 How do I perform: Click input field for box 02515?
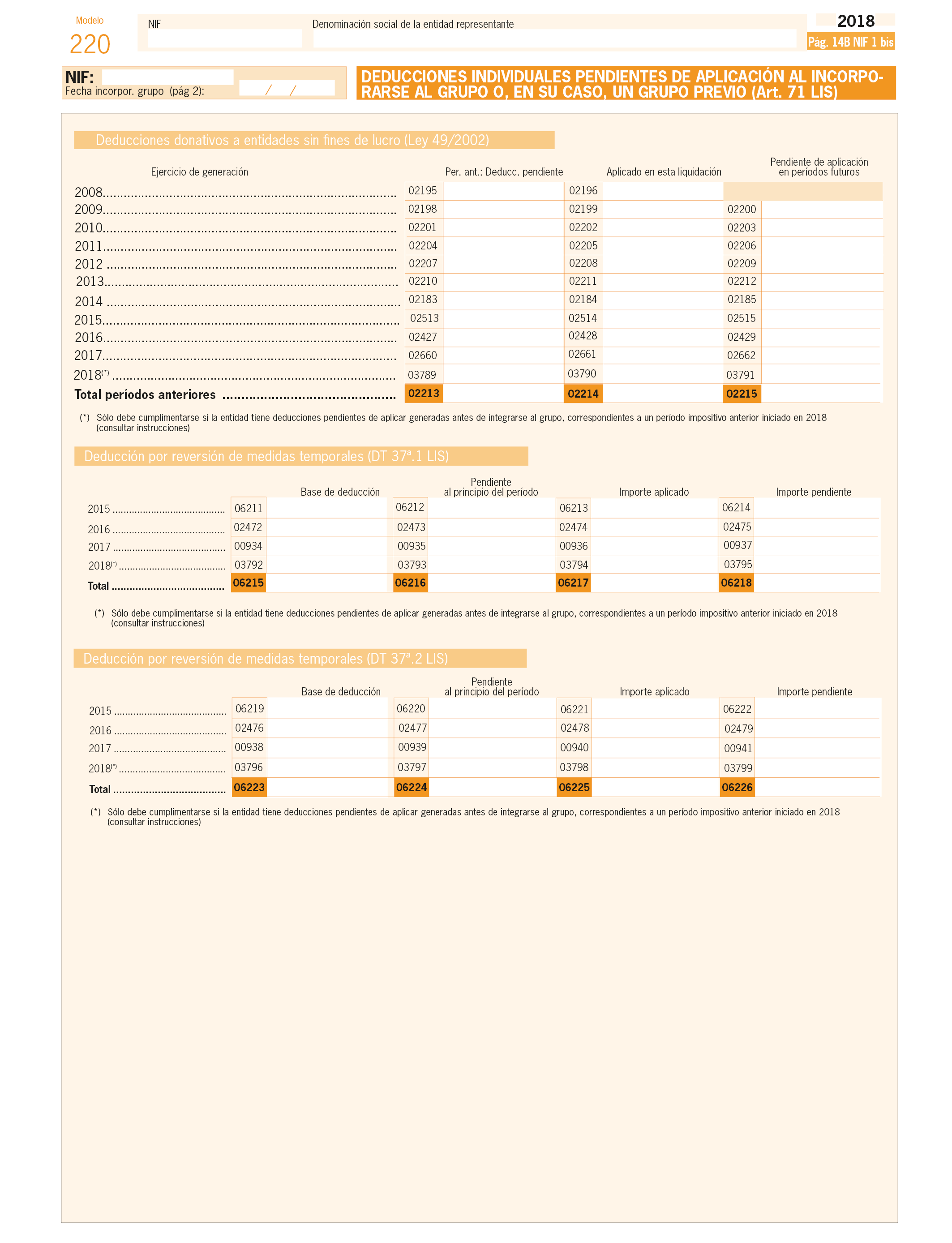coord(822,319)
